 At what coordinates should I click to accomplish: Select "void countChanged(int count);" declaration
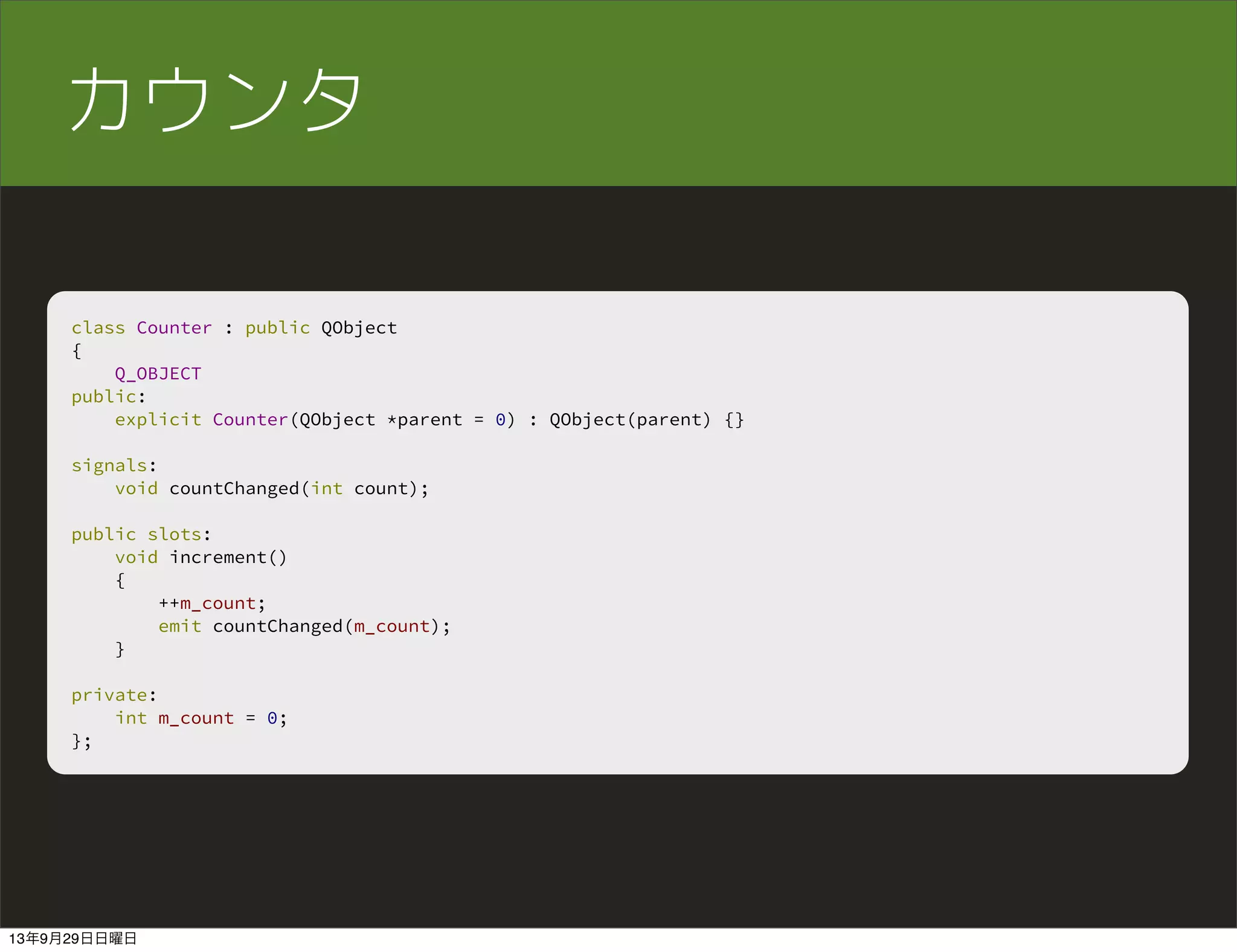(x=272, y=489)
